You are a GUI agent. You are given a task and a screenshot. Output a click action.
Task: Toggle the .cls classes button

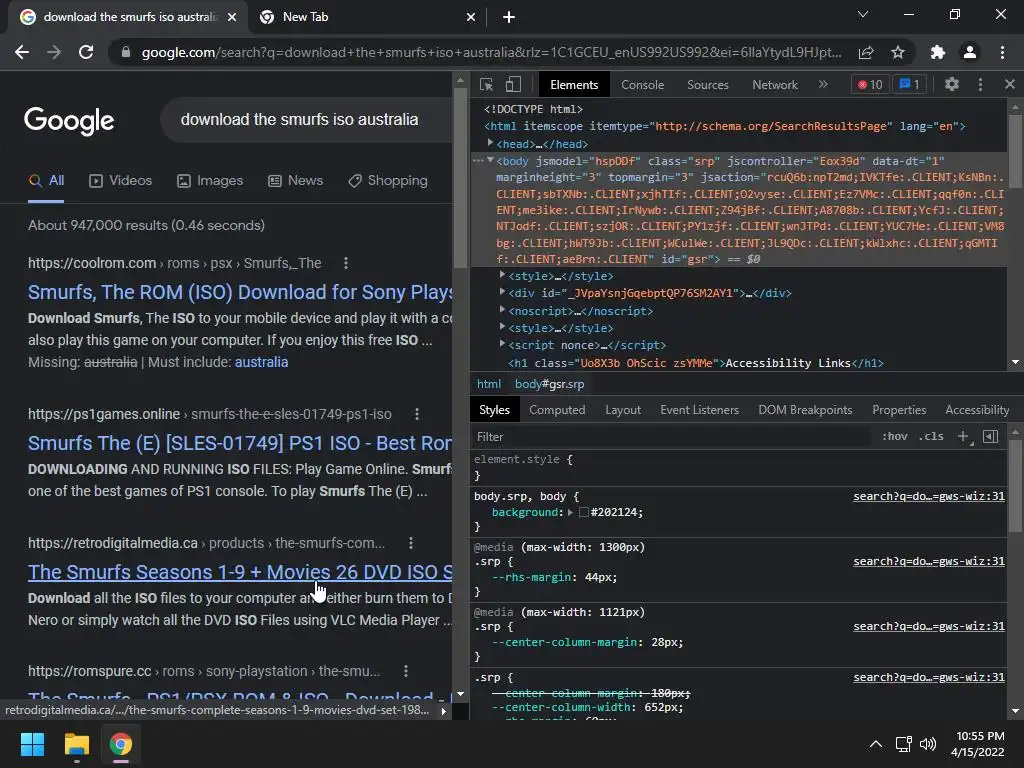[x=931, y=436]
